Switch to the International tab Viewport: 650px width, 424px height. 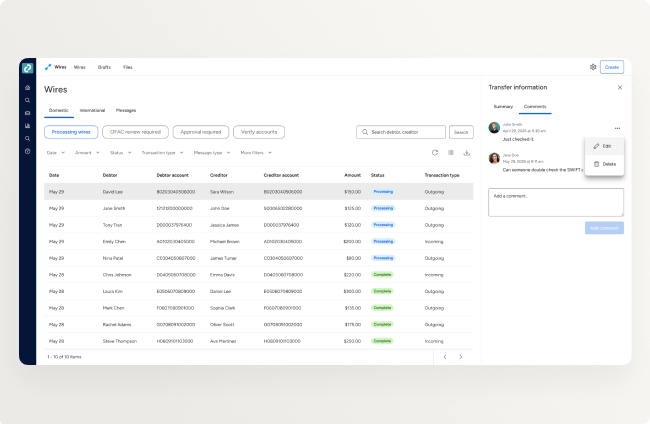pyautogui.click(x=92, y=110)
